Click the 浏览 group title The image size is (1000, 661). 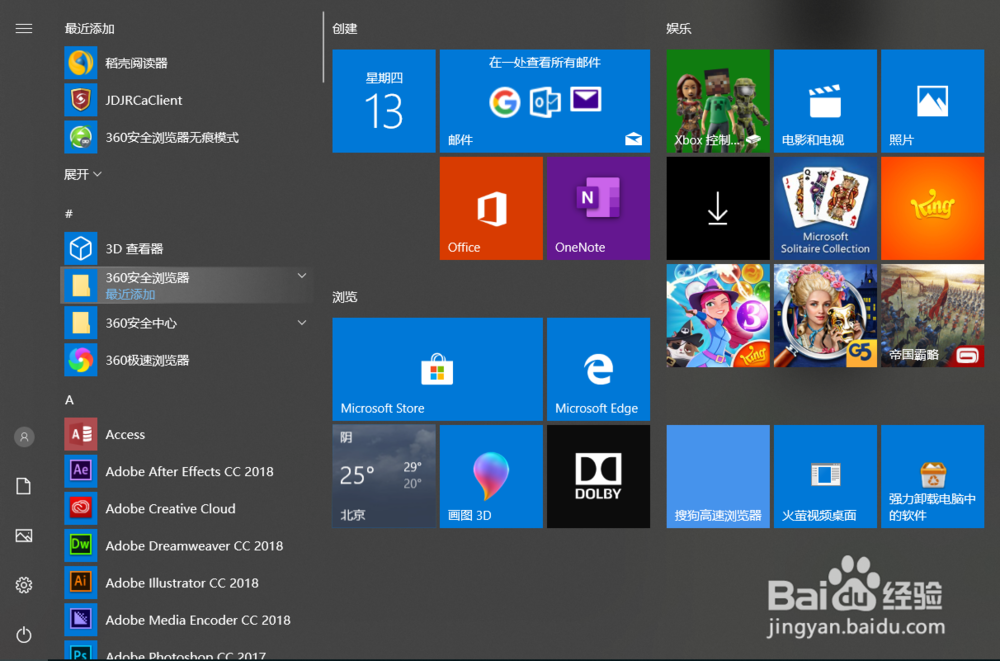tap(345, 297)
